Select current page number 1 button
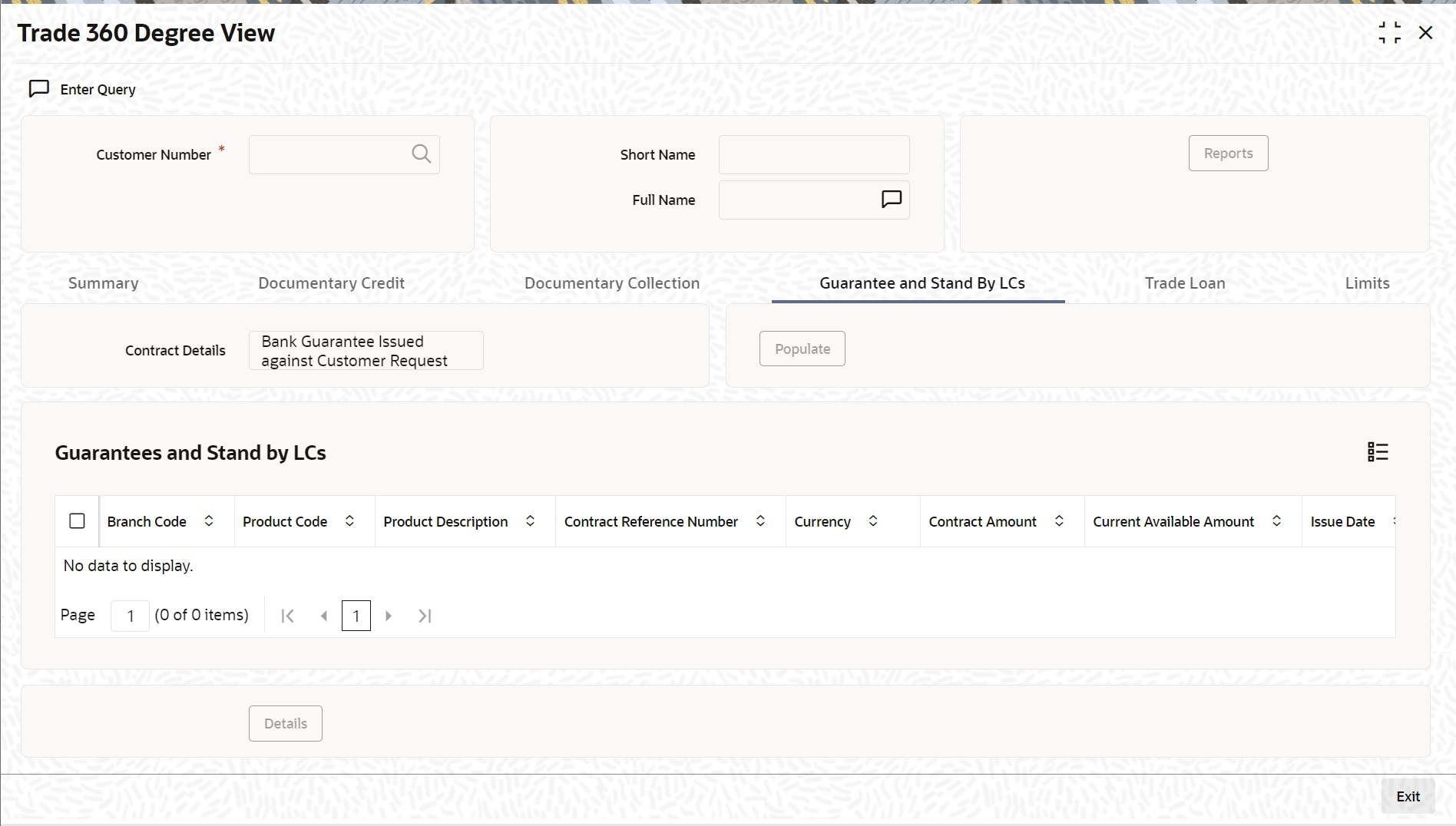The image size is (1456, 826). point(356,616)
